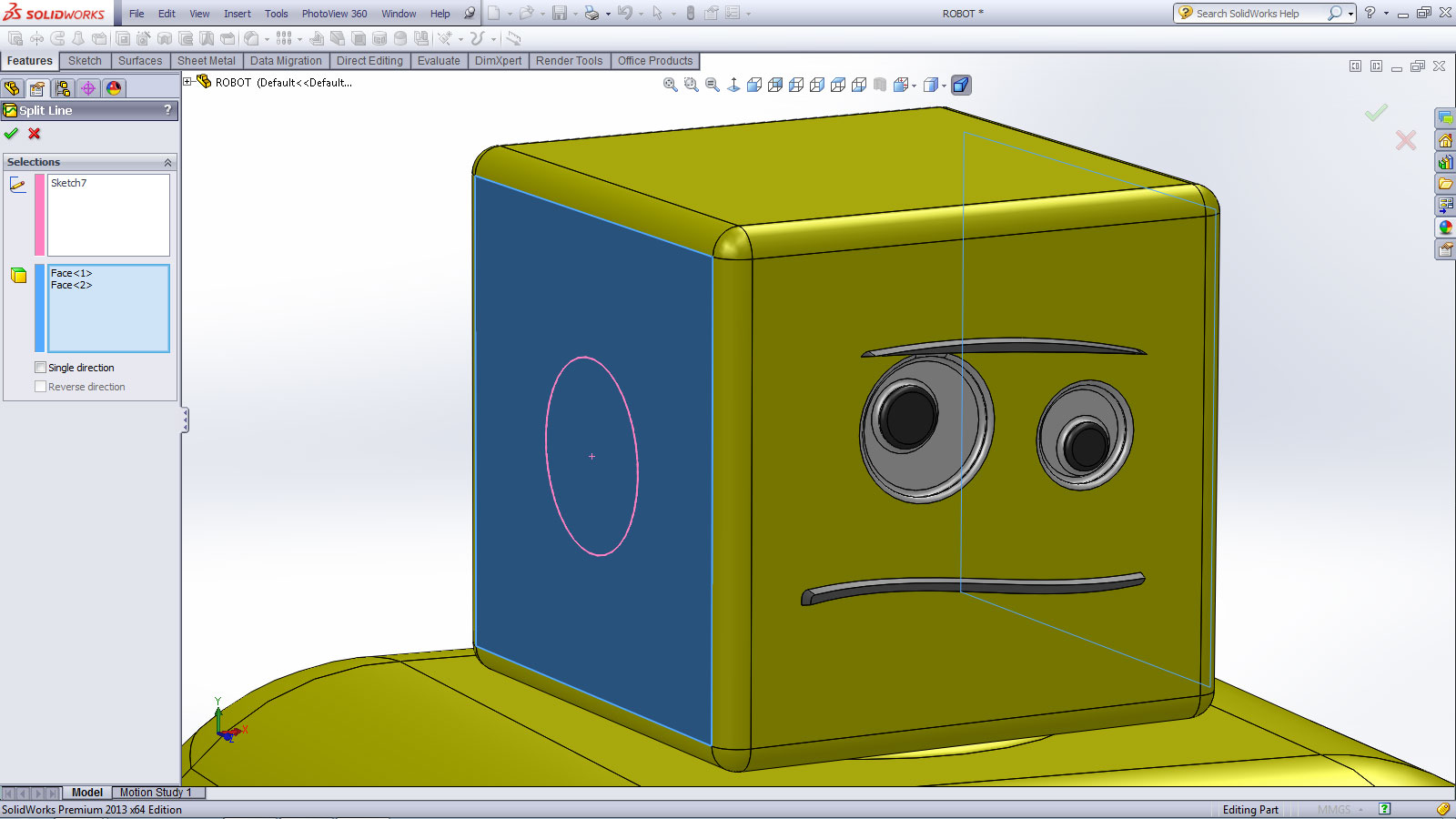1456x819 pixels.
Task: Click the Rebuild traffic light icon
Action: click(x=690, y=13)
